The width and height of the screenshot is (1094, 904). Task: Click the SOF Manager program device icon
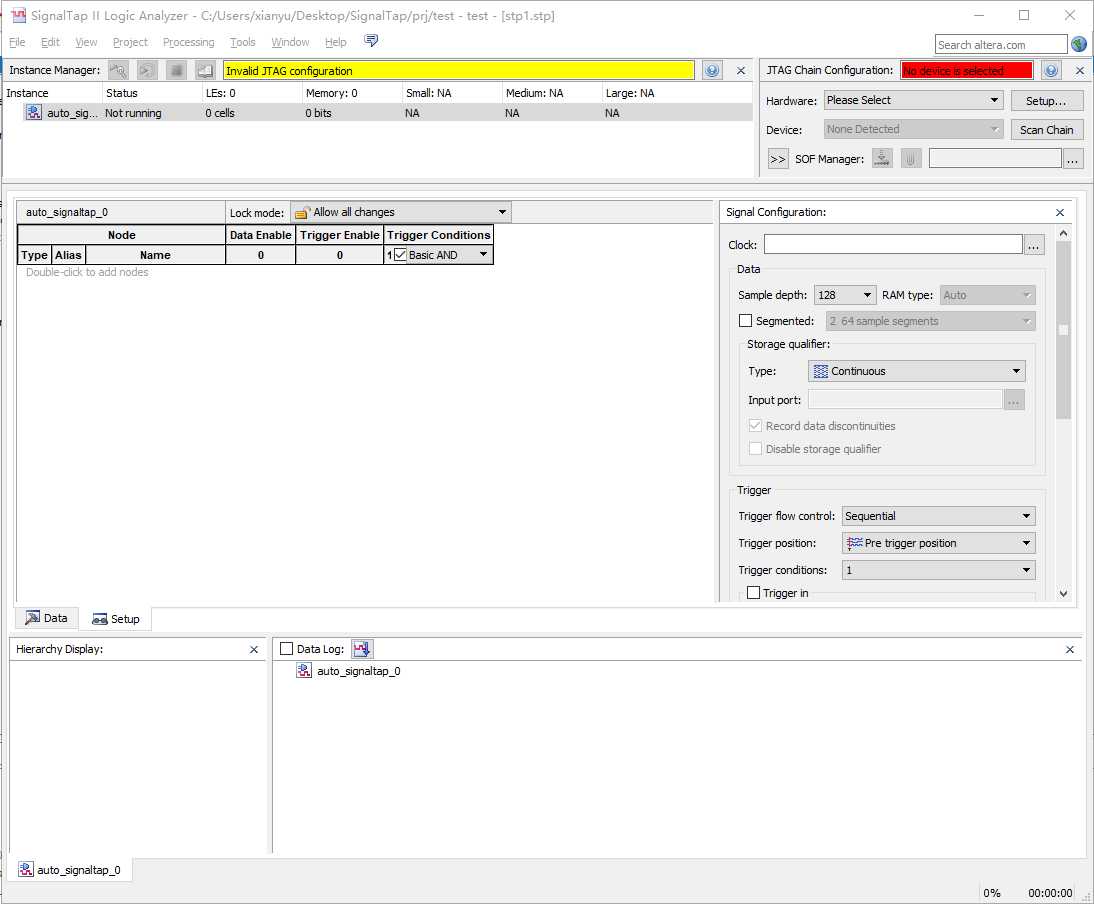882,158
